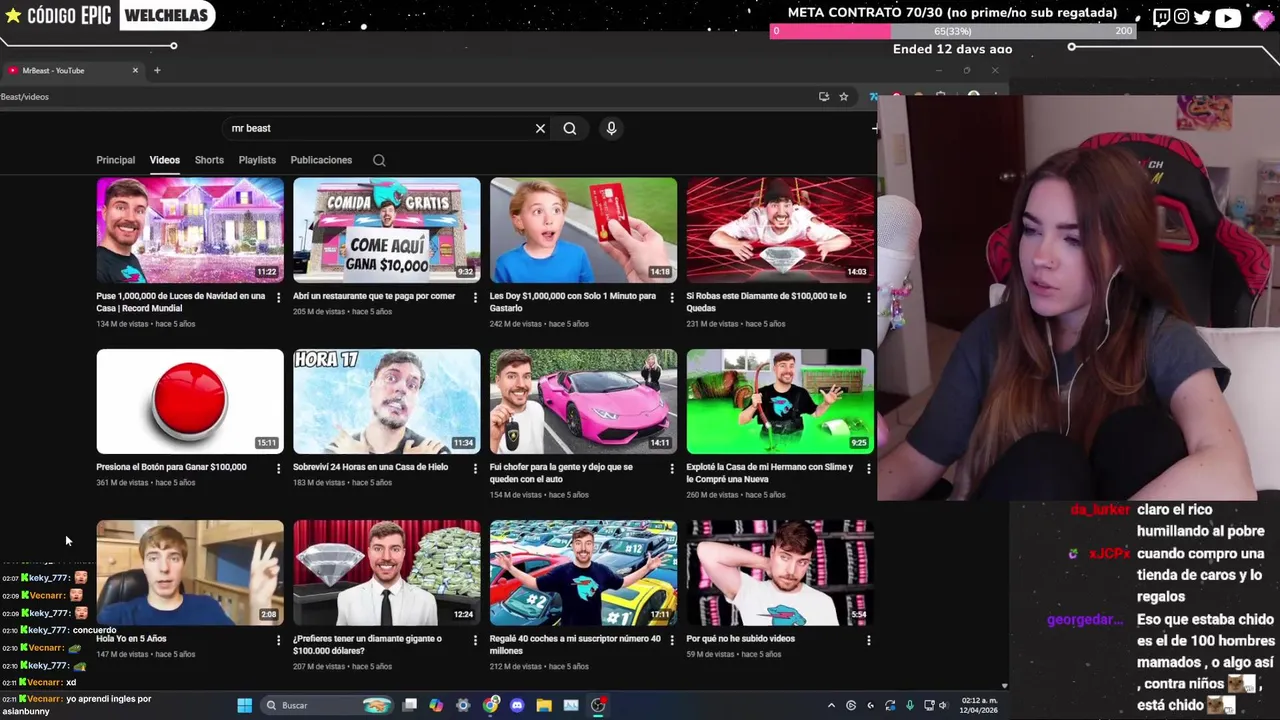Open the Shorts channel tab
The width and height of the screenshot is (1280, 720).
[209, 160]
